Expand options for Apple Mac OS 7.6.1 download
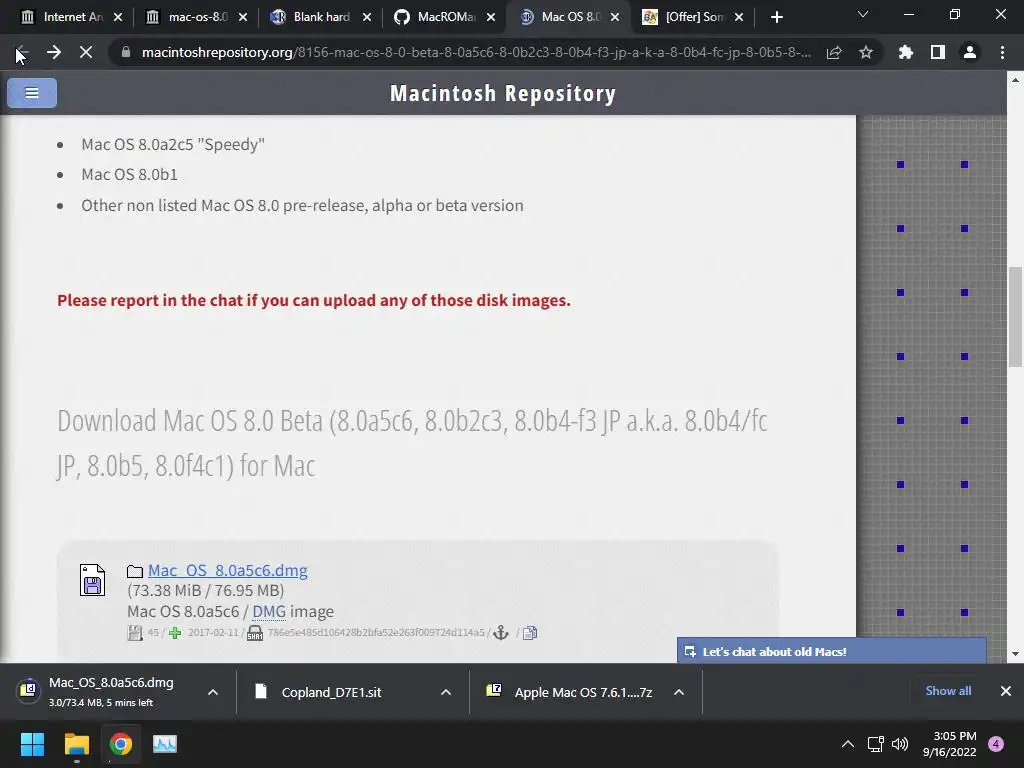 (x=679, y=692)
